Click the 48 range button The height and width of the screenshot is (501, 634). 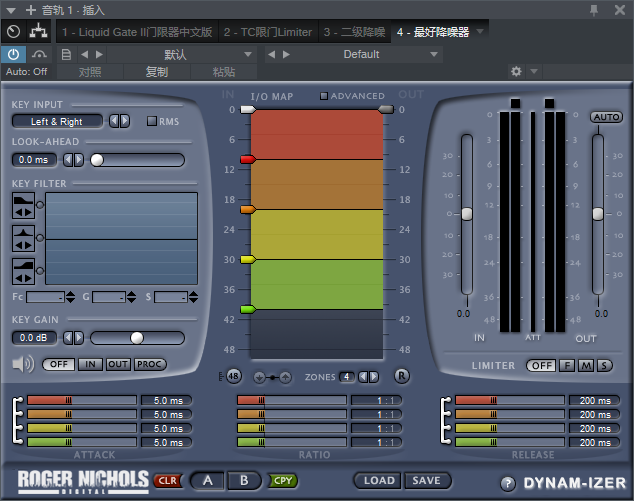pos(233,376)
